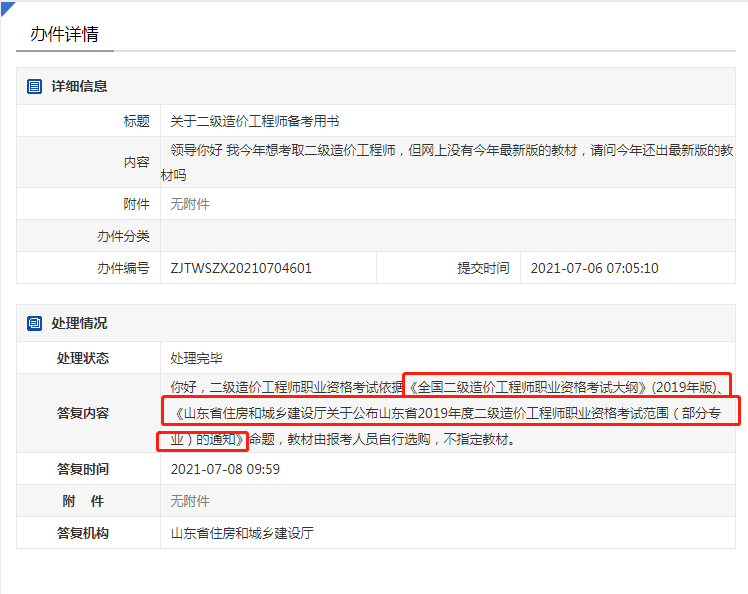This screenshot has width=748, height=594.
Task: Click the 提交时间 label cell
Action: click(x=483, y=268)
